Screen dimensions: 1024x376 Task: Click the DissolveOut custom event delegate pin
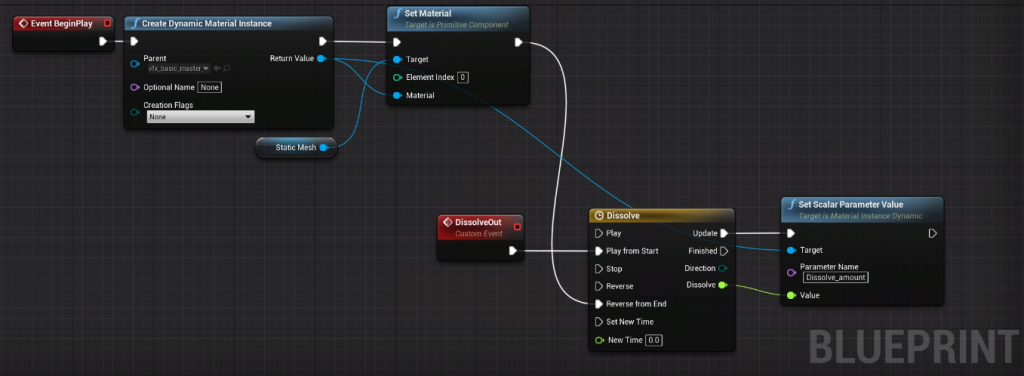(517, 227)
